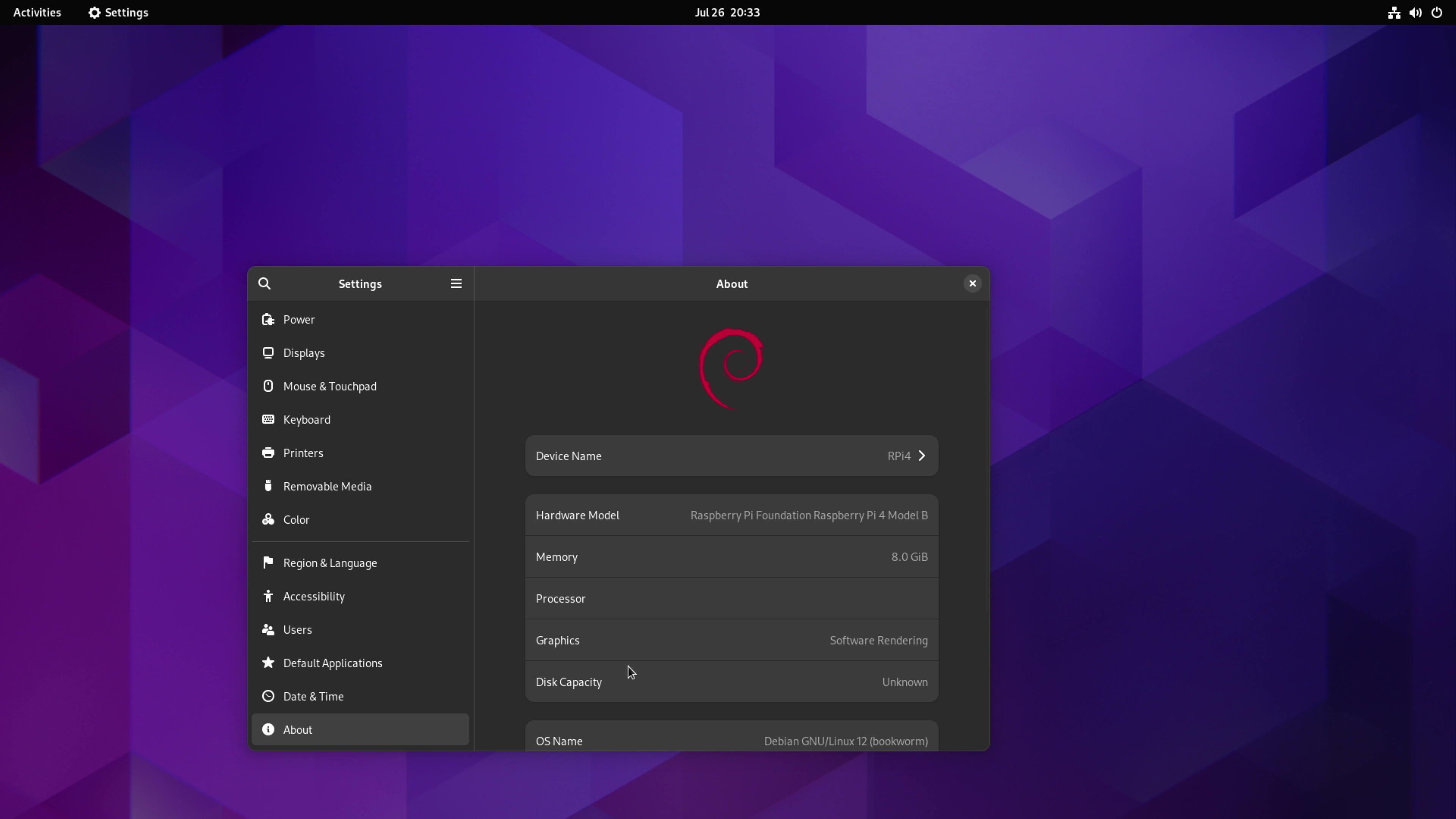
Task: Open the Settings search icon
Action: tap(265, 284)
